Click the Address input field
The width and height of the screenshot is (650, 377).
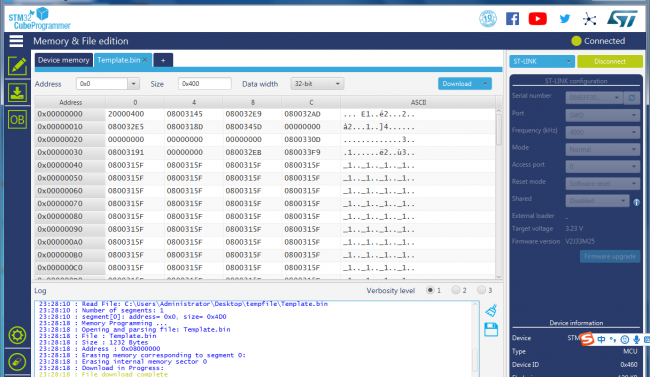point(102,84)
